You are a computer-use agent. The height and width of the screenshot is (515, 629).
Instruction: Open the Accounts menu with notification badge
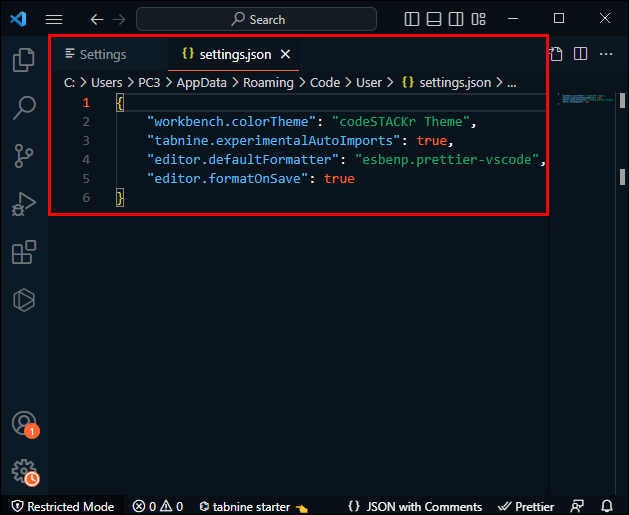click(x=25, y=424)
